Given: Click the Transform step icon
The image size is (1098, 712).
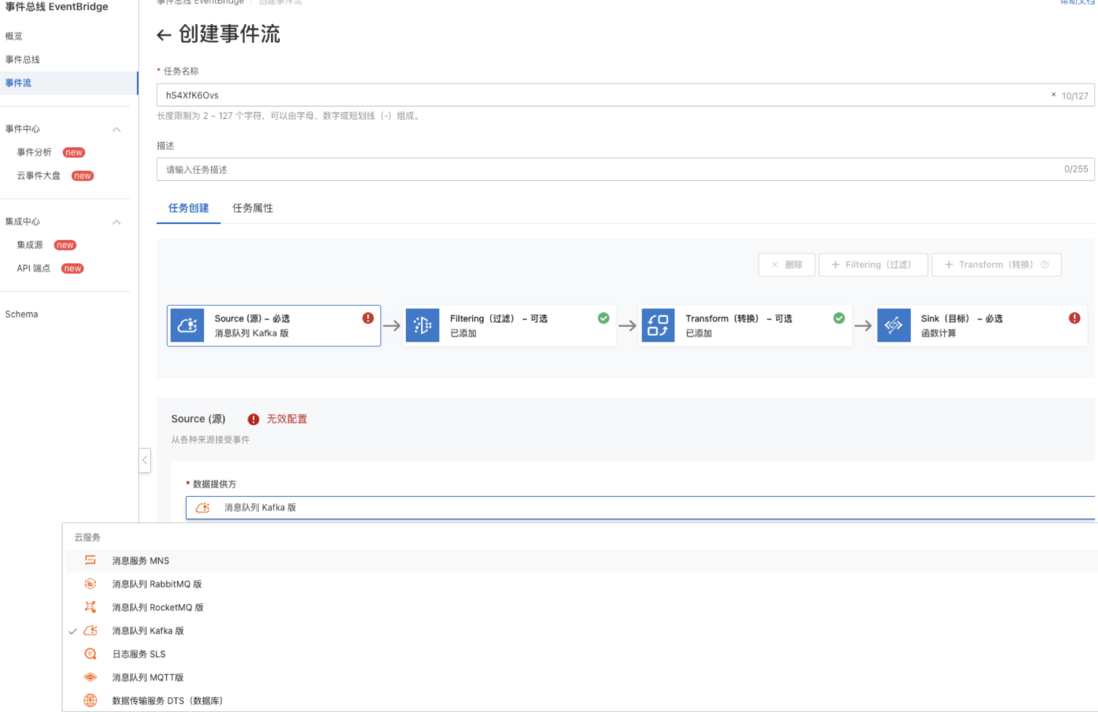Looking at the screenshot, I should pos(658,326).
